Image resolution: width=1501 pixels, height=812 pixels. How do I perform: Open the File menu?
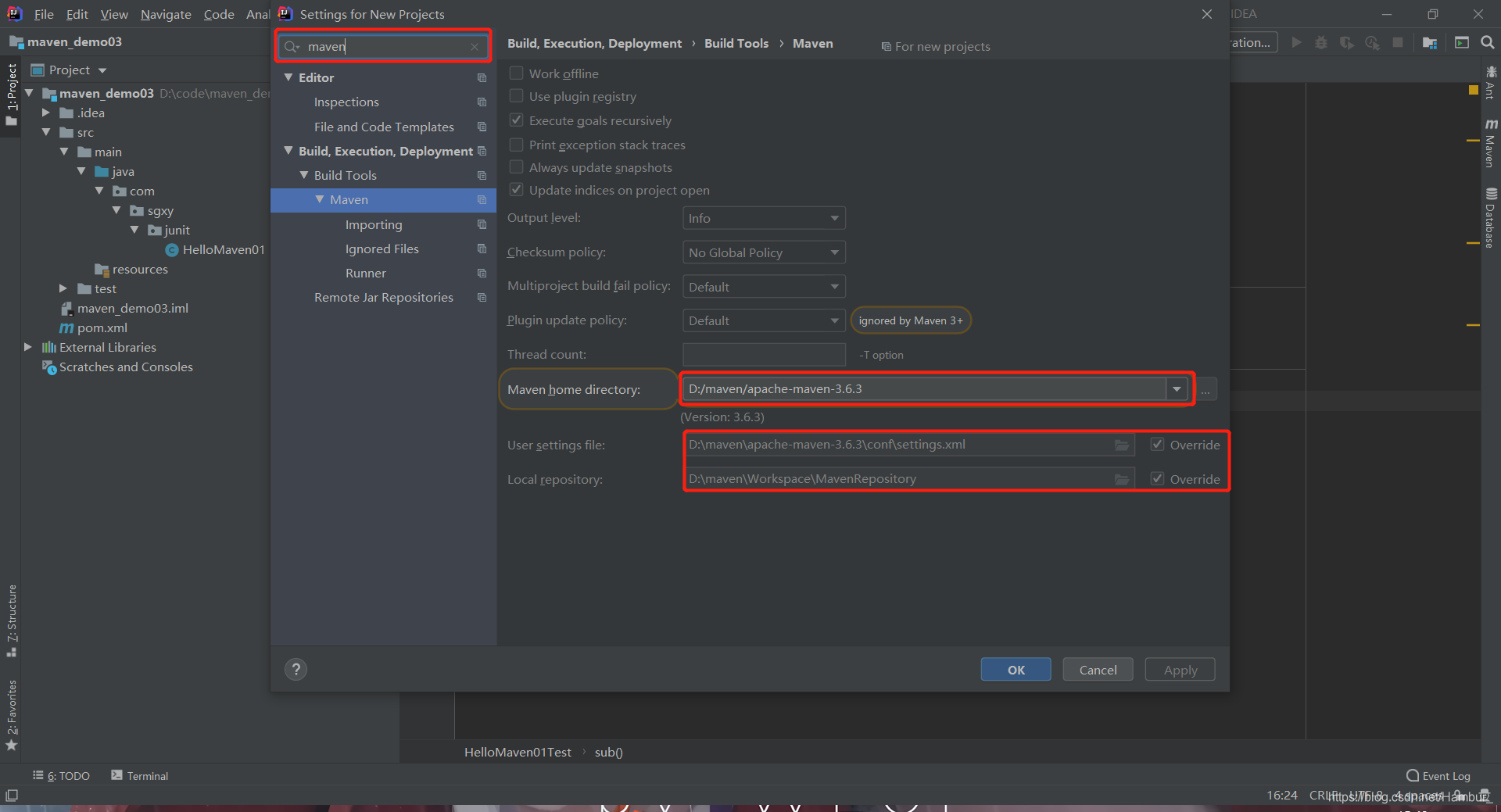click(44, 14)
